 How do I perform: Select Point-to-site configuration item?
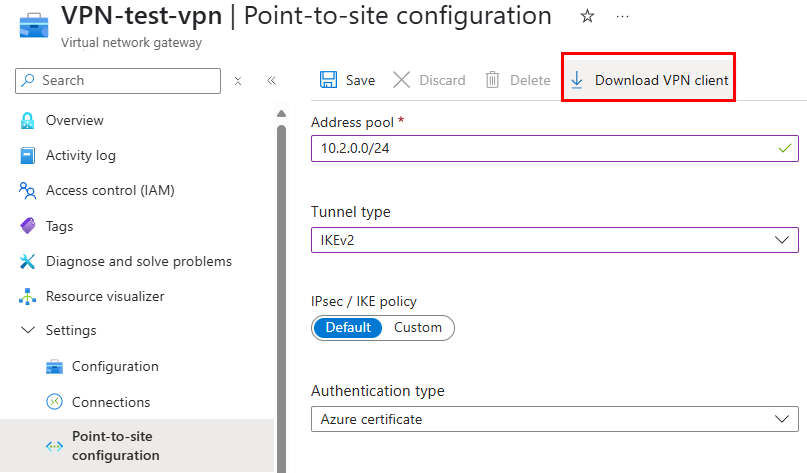pos(137,446)
